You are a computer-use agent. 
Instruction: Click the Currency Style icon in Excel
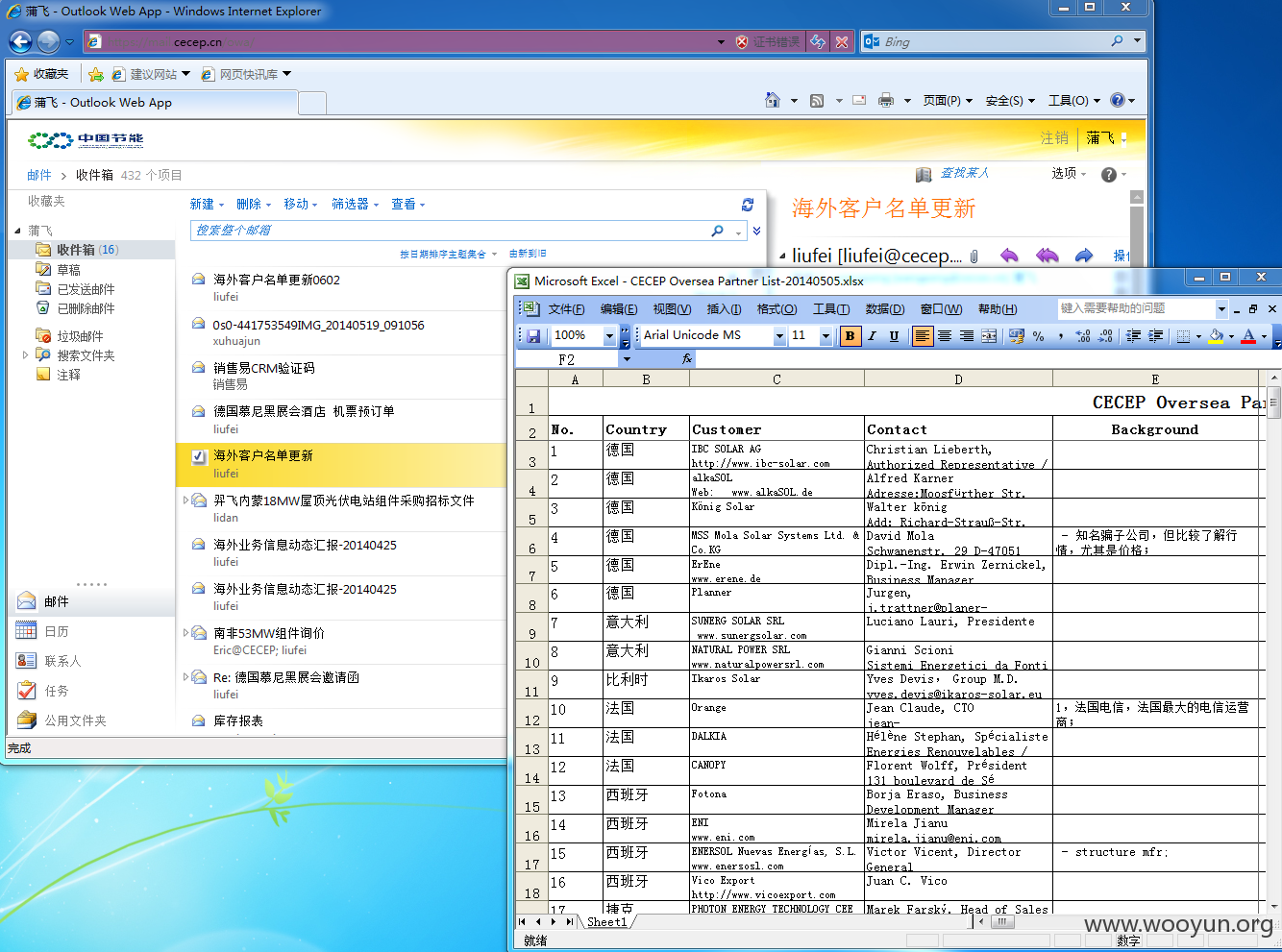(1017, 335)
